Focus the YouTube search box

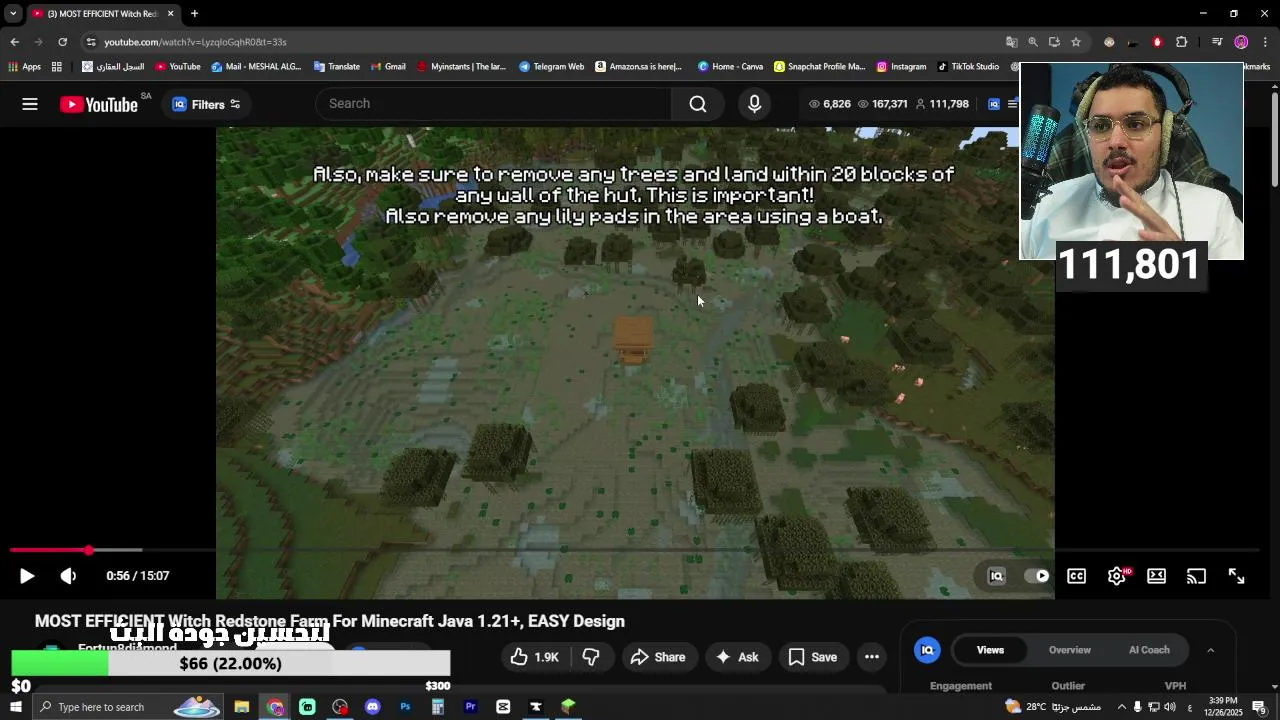click(494, 104)
